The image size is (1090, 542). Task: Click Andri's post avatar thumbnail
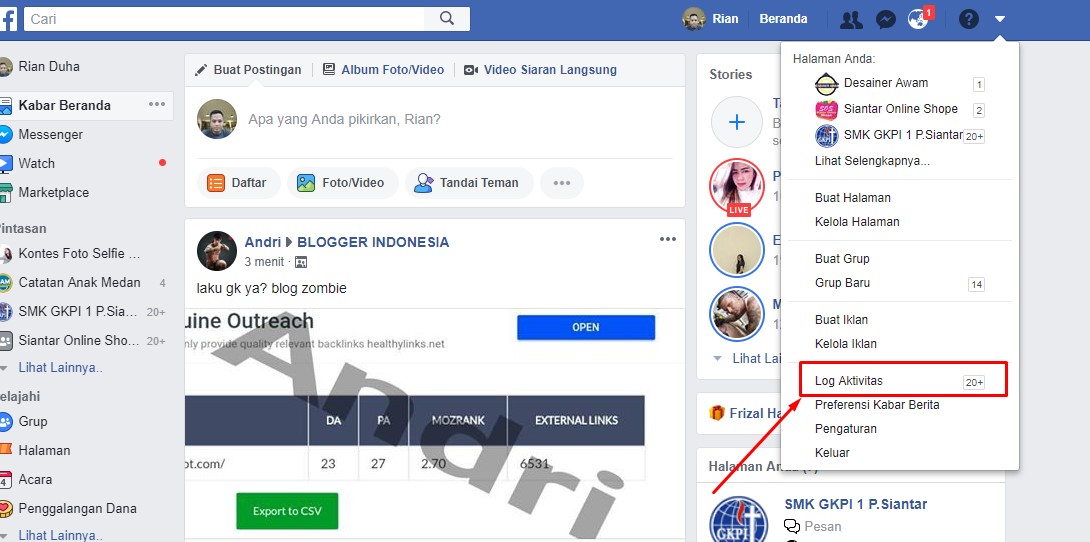pos(217,251)
